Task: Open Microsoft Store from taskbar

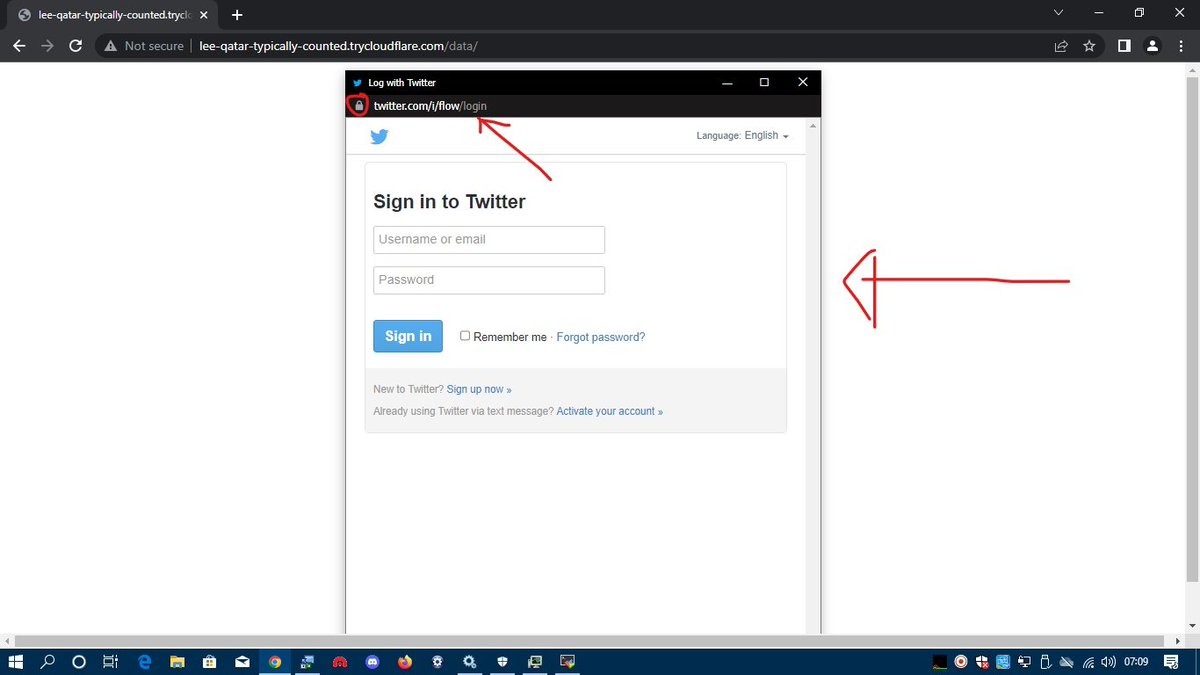Action: click(209, 661)
